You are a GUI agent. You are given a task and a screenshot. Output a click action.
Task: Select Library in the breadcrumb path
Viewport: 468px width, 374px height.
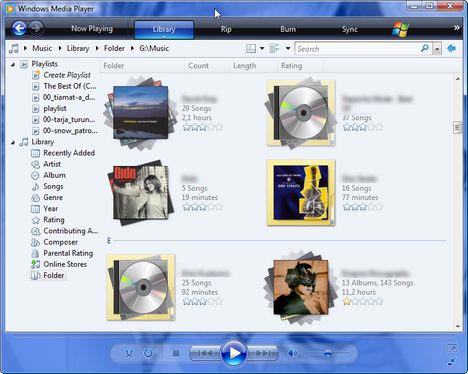click(78, 48)
